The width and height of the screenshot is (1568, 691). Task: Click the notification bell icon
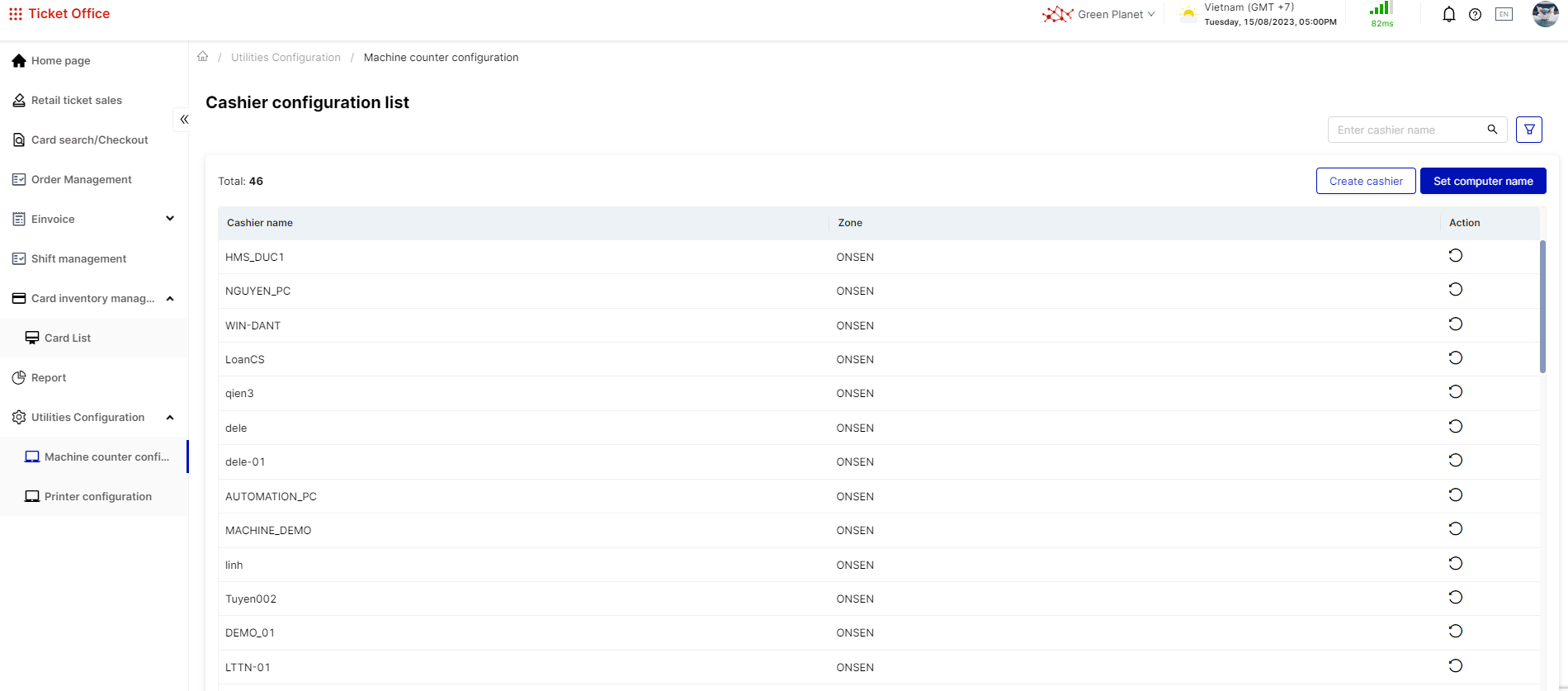click(1448, 14)
